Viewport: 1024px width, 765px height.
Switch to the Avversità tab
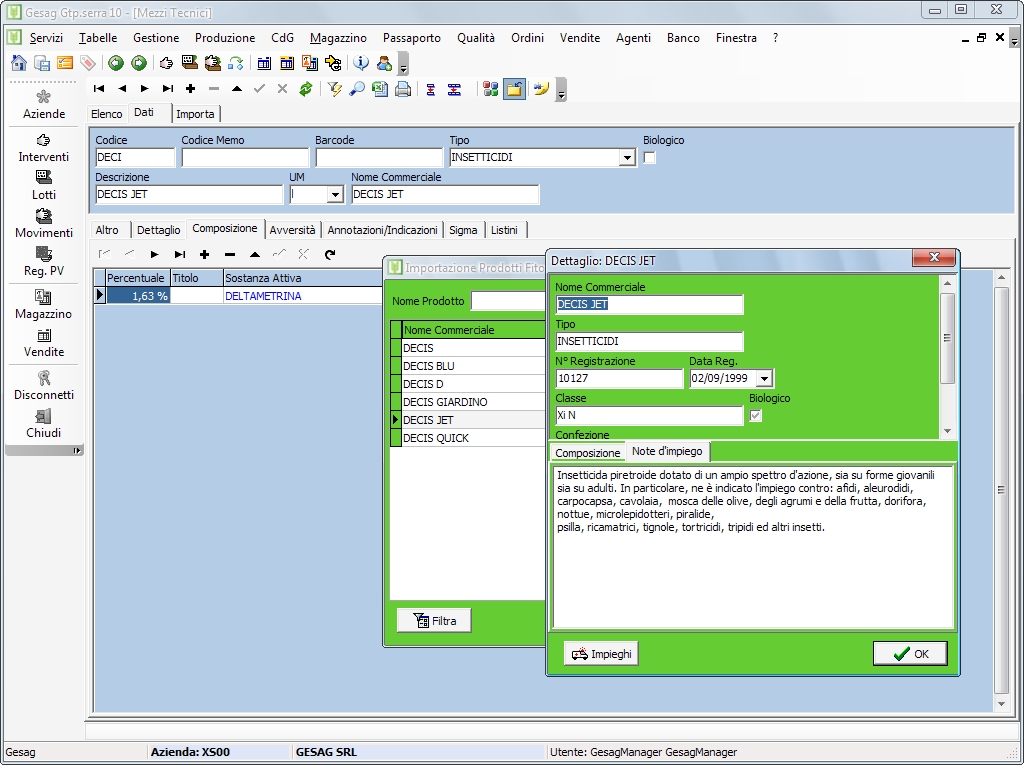[x=292, y=230]
